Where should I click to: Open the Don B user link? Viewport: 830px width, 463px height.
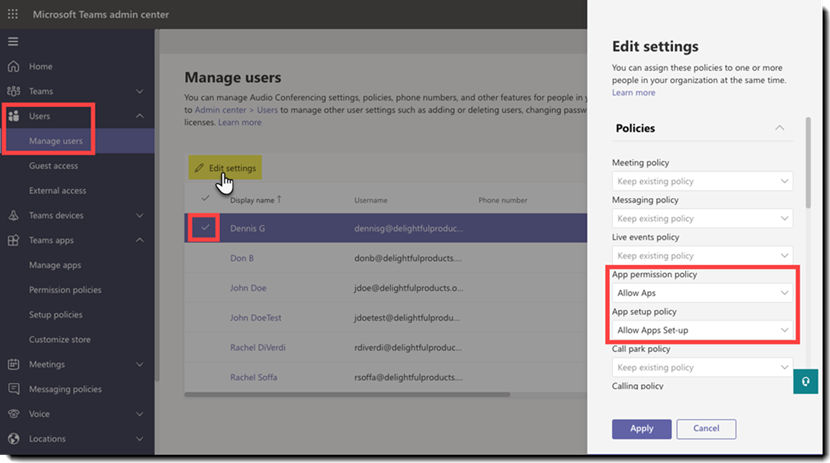(242, 258)
